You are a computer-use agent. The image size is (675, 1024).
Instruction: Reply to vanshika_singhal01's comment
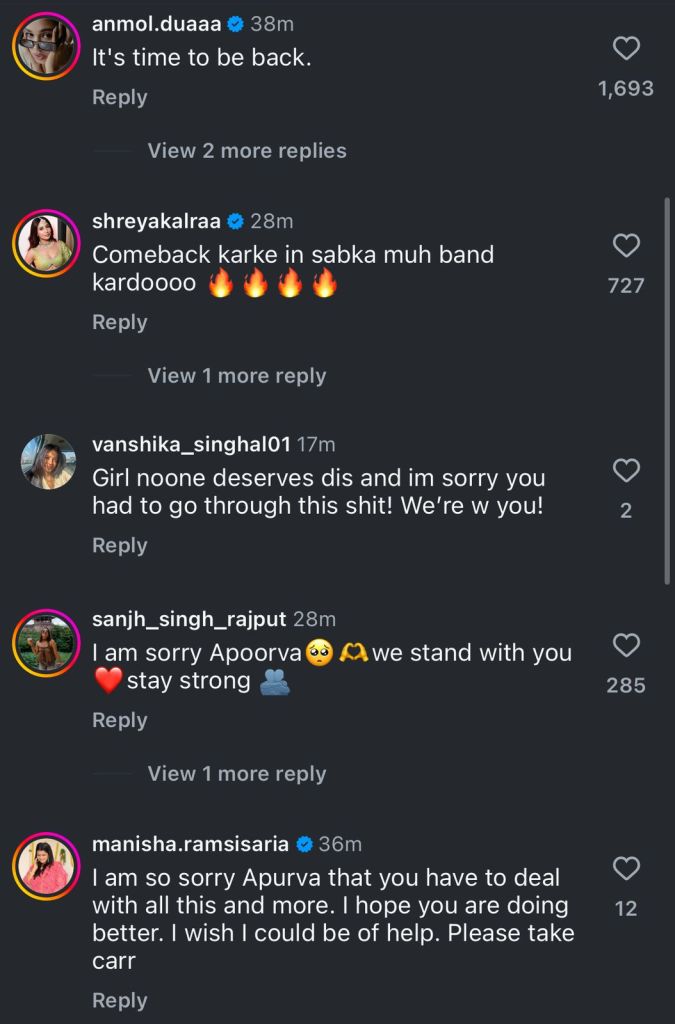[x=119, y=546]
